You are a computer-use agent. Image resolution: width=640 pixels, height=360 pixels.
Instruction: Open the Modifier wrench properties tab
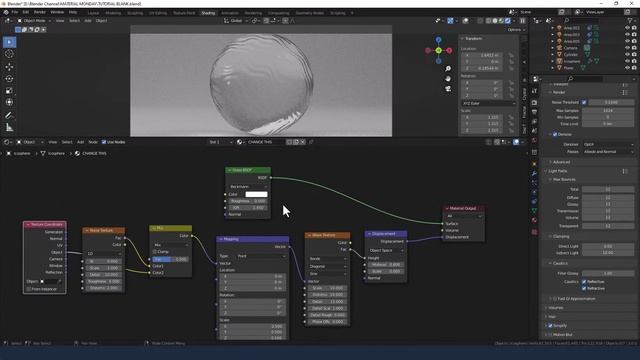click(x=534, y=173)
